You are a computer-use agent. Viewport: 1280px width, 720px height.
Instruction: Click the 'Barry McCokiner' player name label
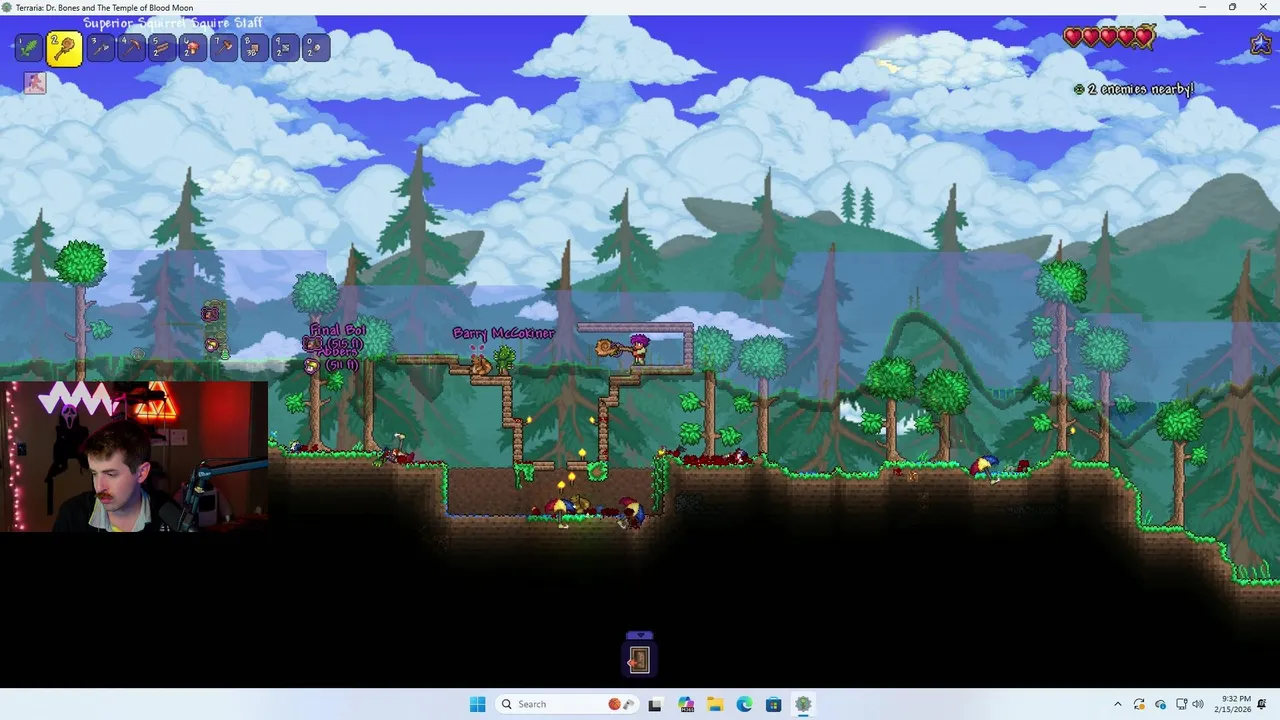[x=503, y=333]
